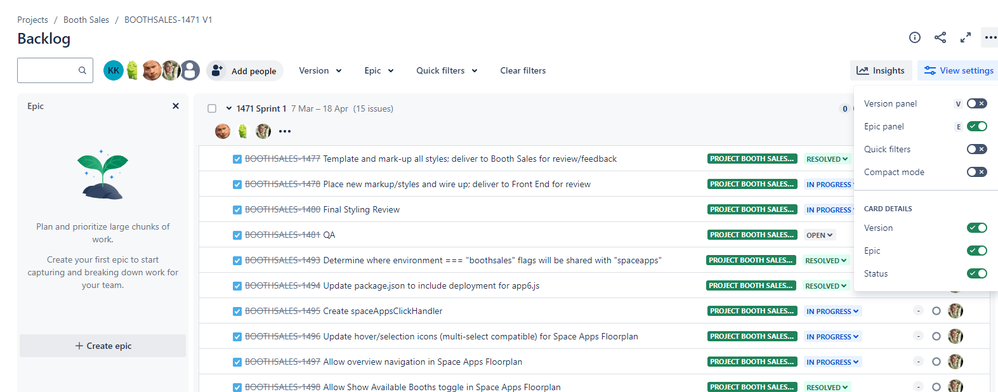Turn off the Epic switch under Card details
The height and width of the screenshot is (392, 998).
[x=977, y=251]
